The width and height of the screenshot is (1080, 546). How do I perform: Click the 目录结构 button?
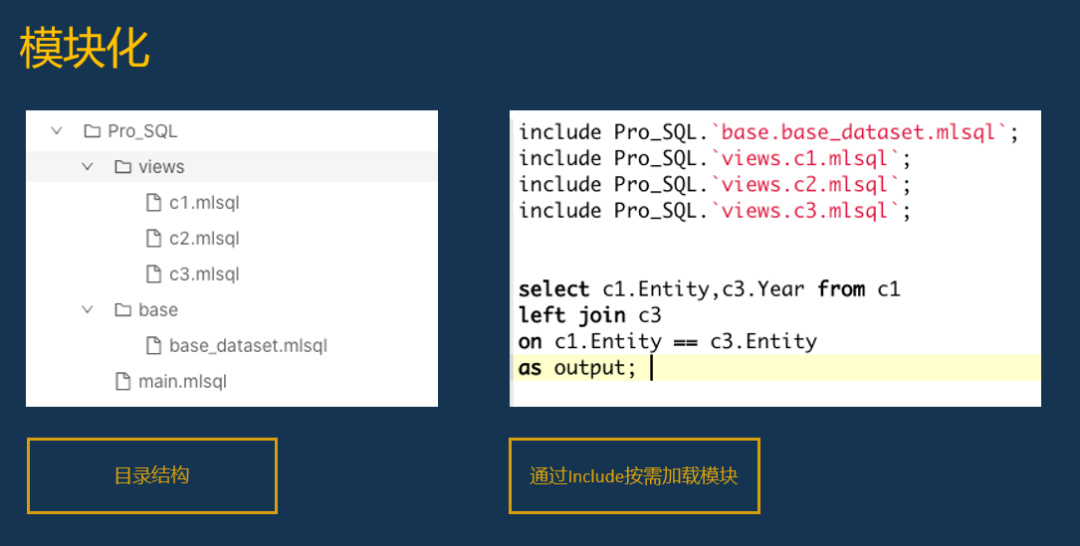(x=152, y=476)
